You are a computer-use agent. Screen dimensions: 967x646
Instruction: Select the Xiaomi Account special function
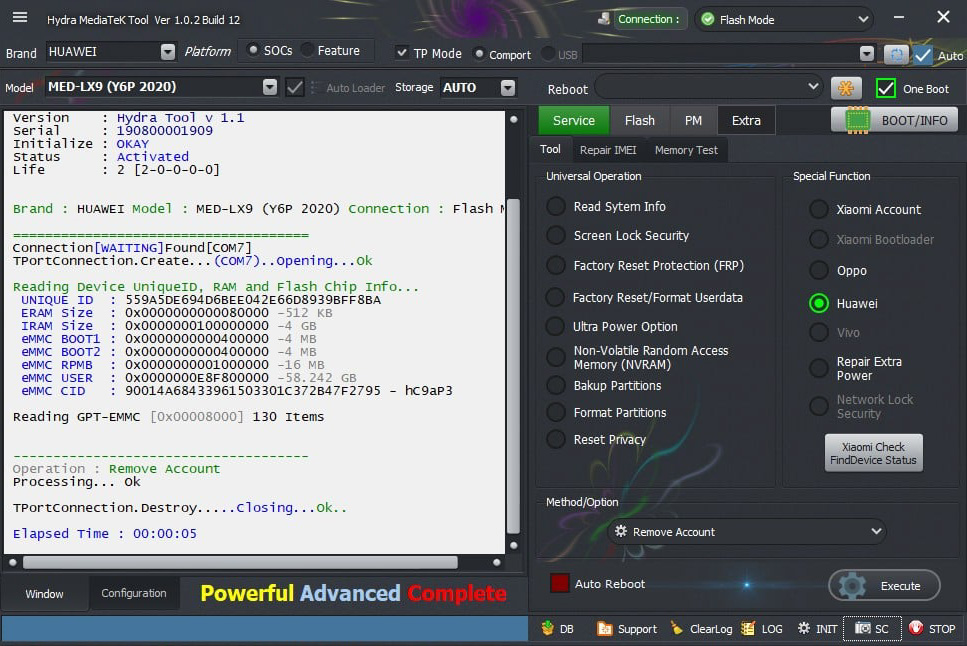818,209
